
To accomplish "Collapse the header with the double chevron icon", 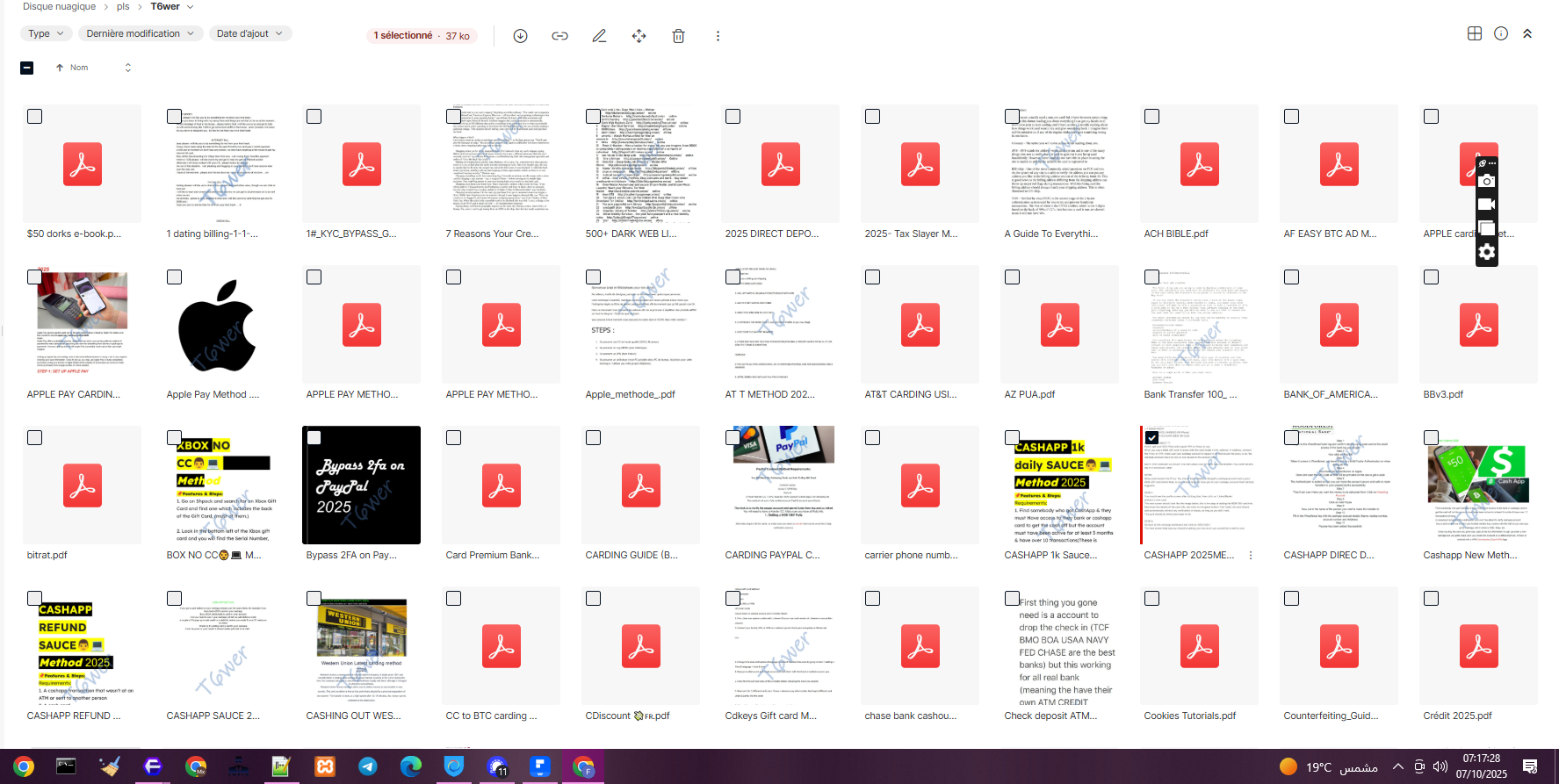I will pos(1527,33).
